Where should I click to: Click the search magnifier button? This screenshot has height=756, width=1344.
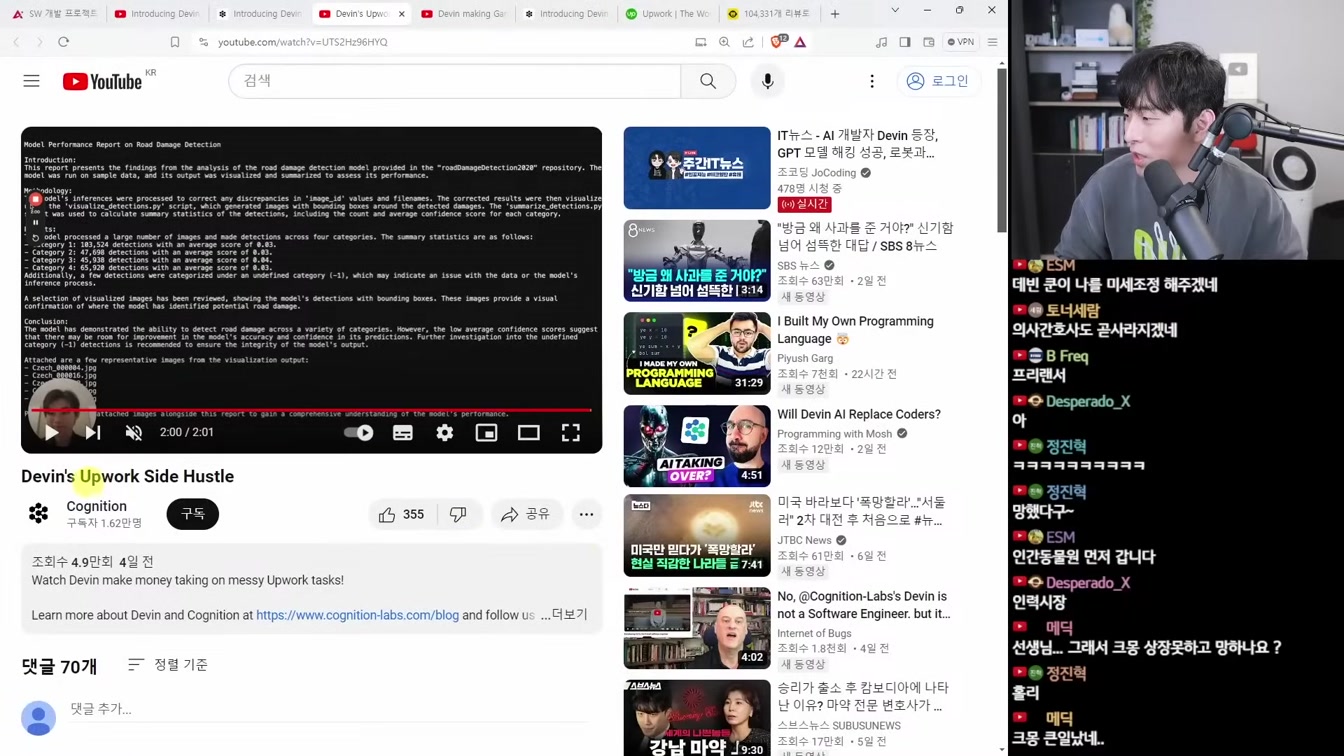708,81
